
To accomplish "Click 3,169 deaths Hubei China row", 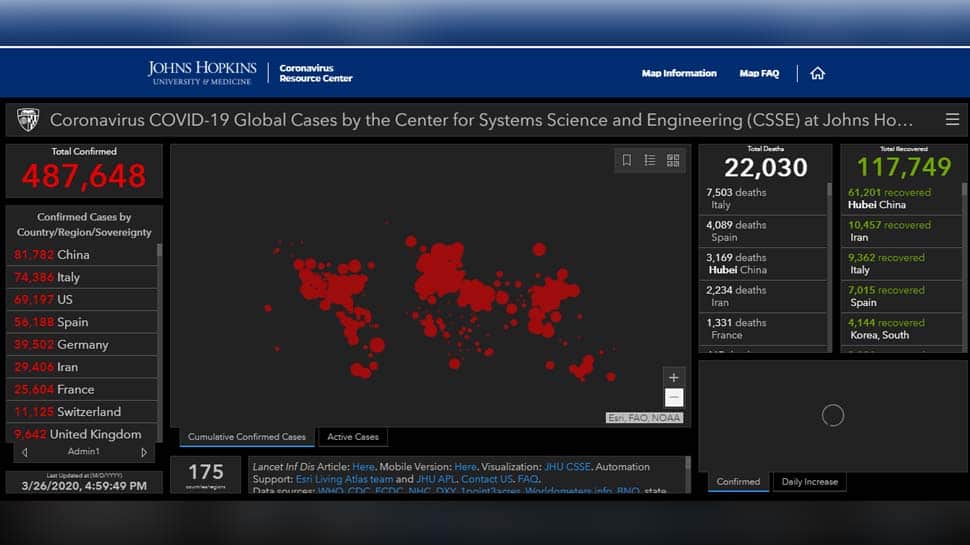I will [x=763, y=264].
